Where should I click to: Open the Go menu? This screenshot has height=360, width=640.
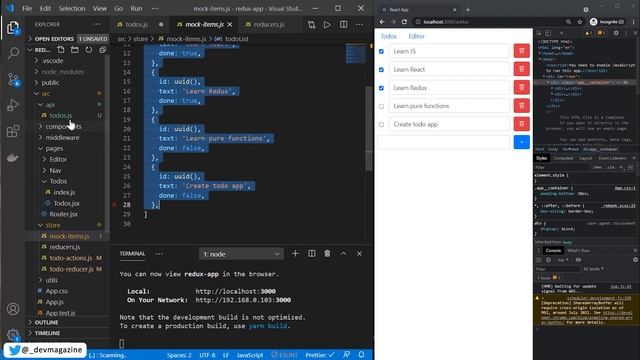point(118,8)
